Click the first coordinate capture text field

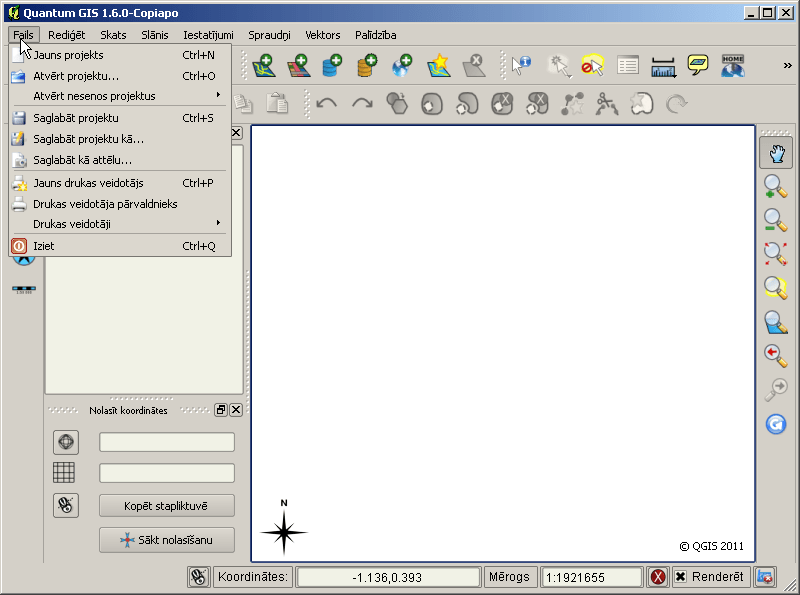[x=167, y=442]
